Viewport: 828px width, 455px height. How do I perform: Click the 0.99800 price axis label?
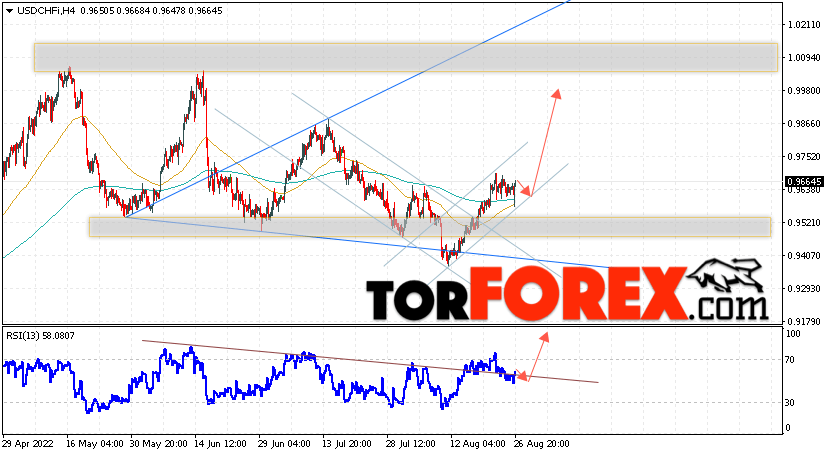tap(804, 91)
